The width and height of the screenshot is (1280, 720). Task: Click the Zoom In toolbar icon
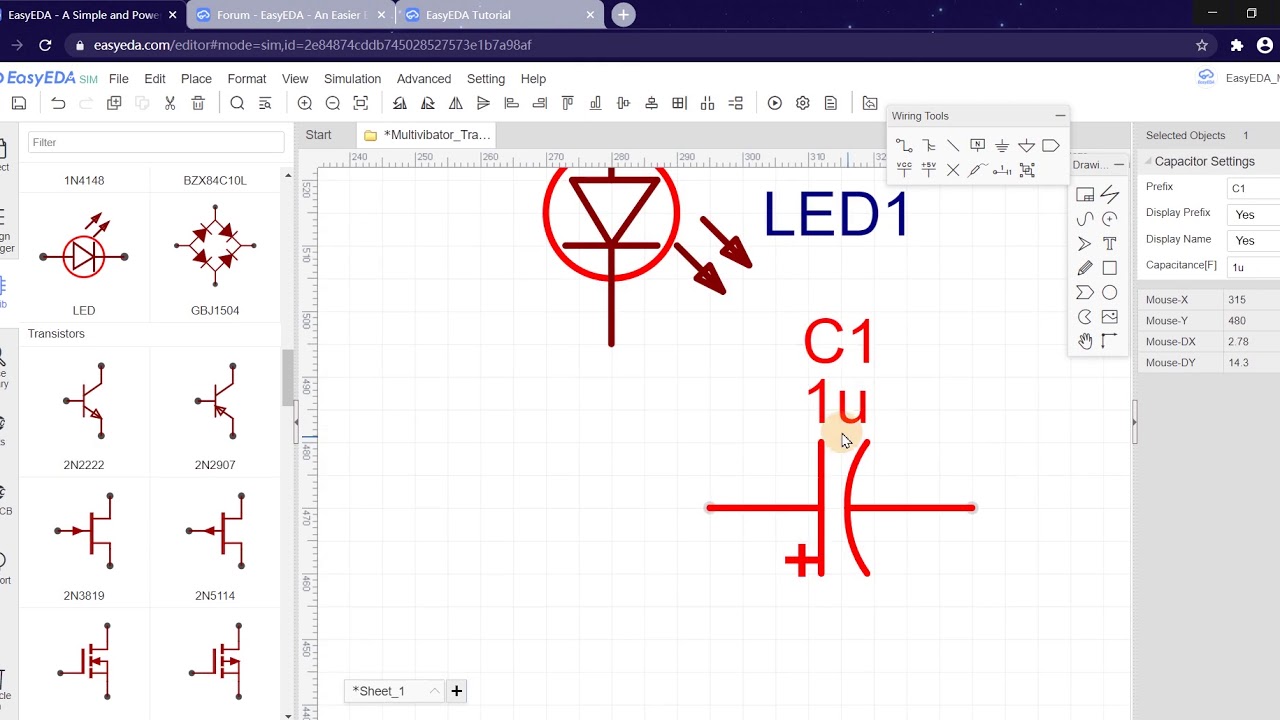click(305, 103)
